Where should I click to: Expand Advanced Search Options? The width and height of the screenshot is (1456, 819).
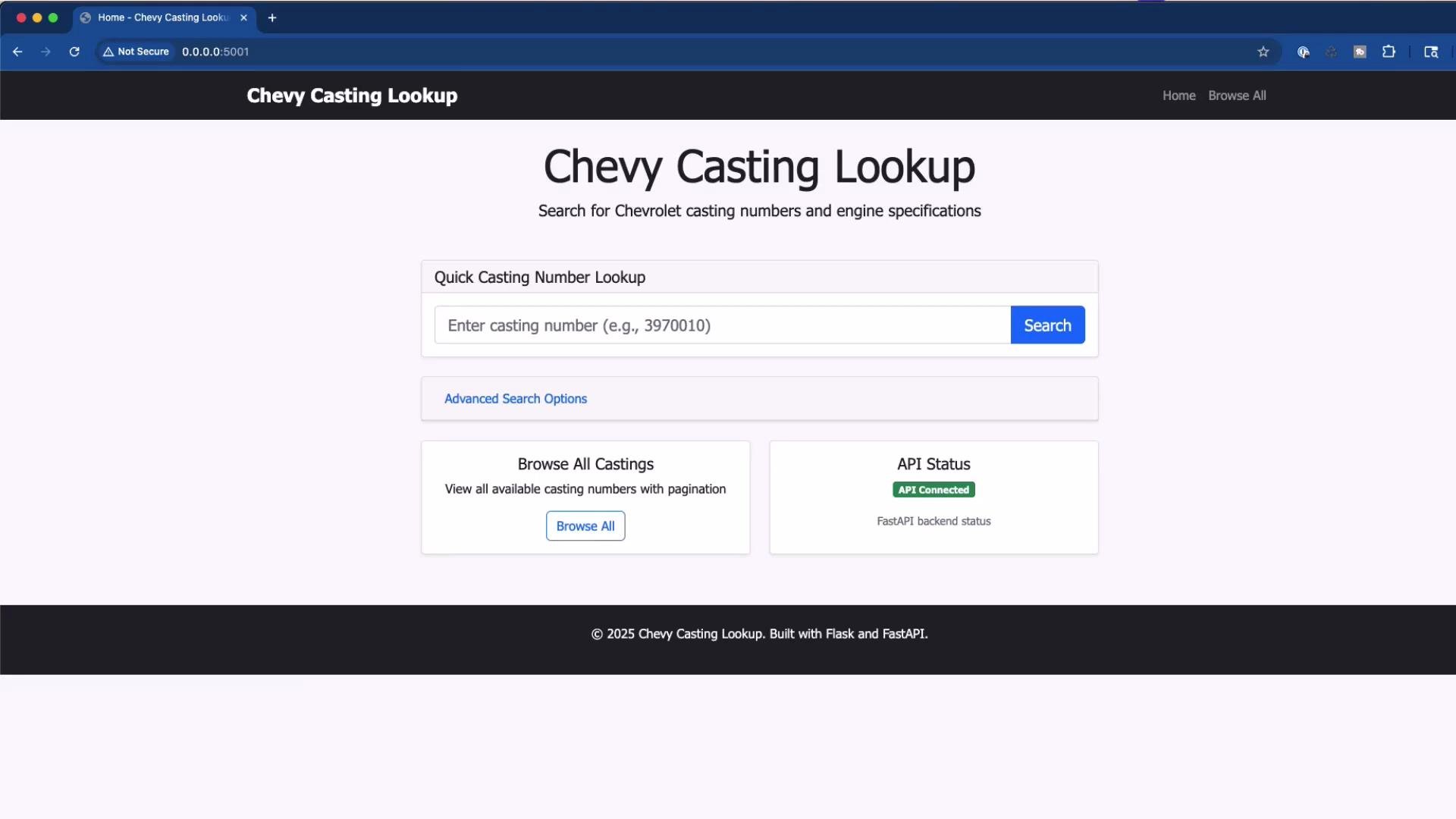(x=516, y=399)
